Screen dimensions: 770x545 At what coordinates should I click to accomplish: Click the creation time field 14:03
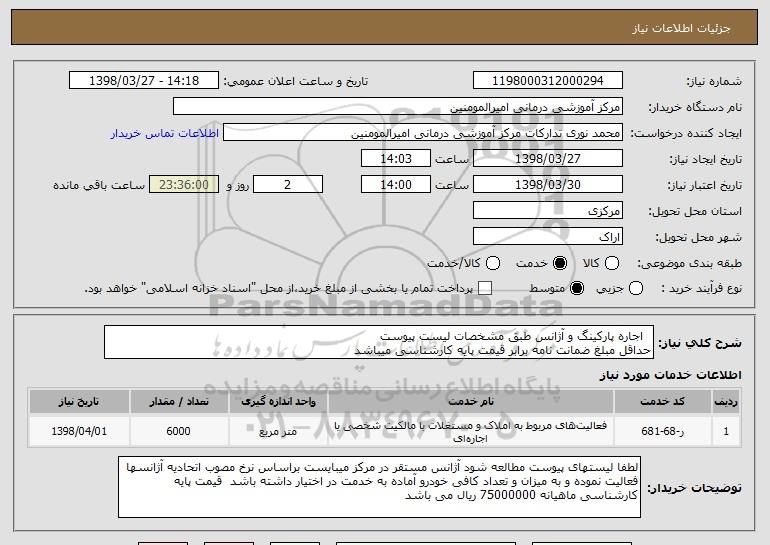(x=396, y=159)
